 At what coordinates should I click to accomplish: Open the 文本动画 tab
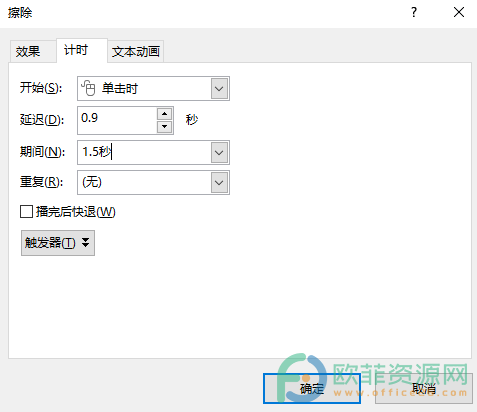point(136,51)
